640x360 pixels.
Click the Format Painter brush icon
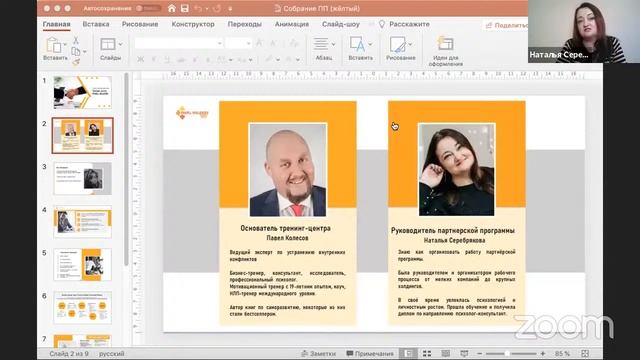click(x=76, y=62)
